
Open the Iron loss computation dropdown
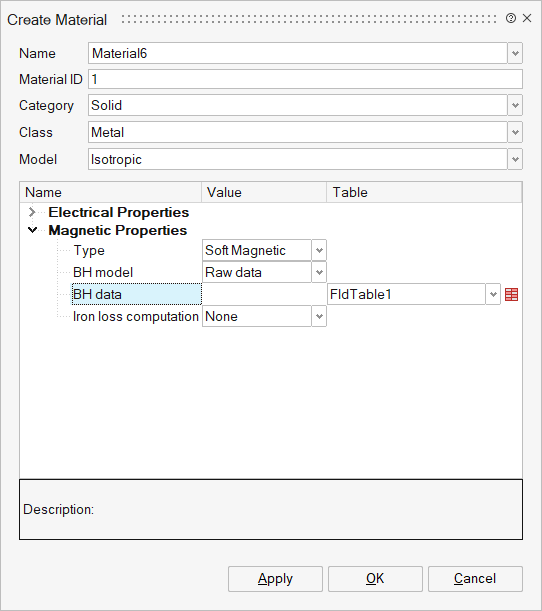(319, 316)
